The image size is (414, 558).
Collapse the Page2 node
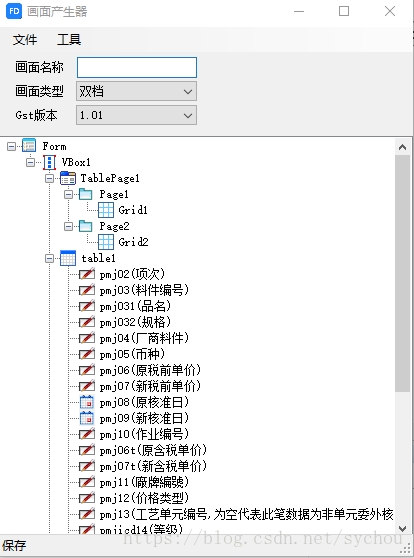coord(68,226)
